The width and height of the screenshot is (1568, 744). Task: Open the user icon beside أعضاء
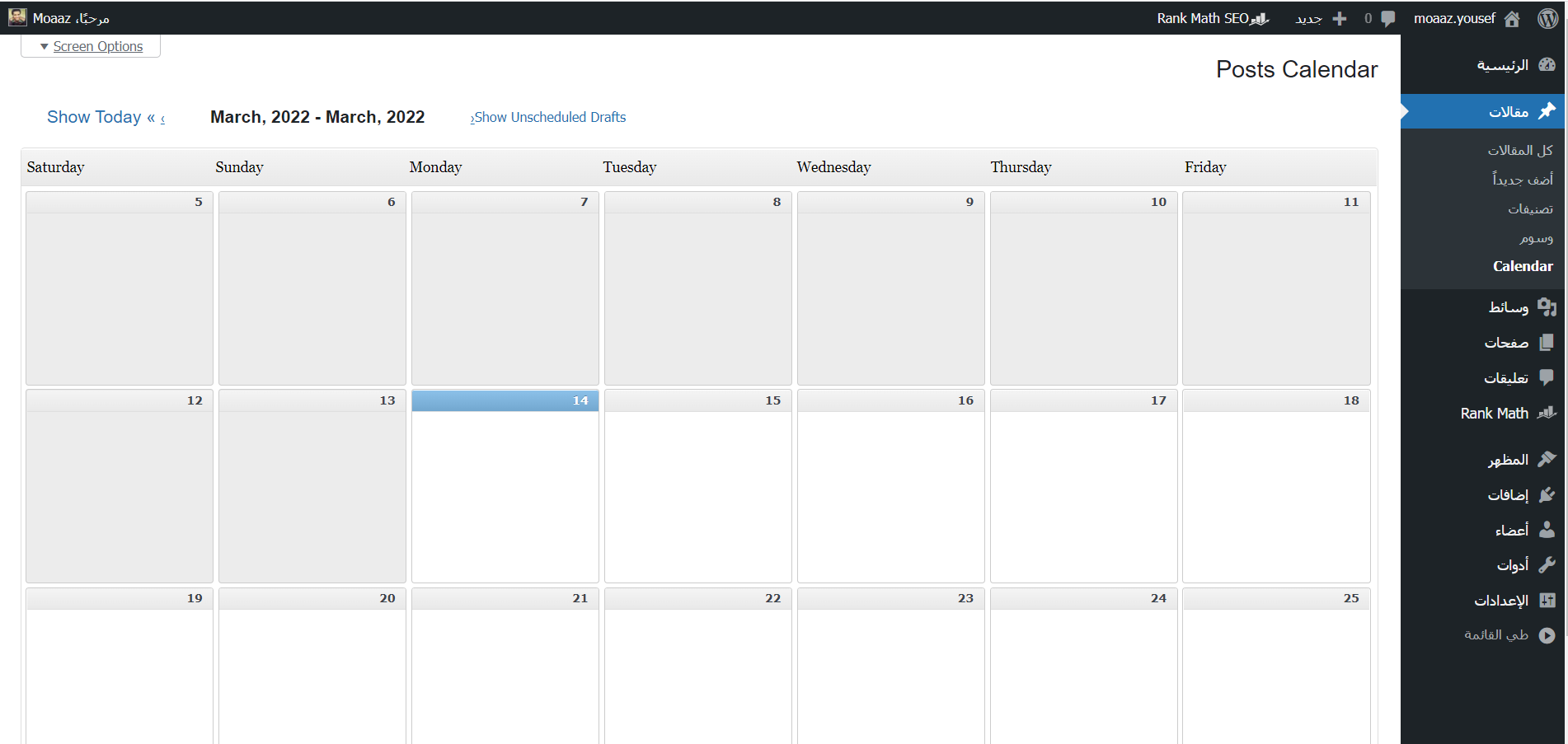1547,529
